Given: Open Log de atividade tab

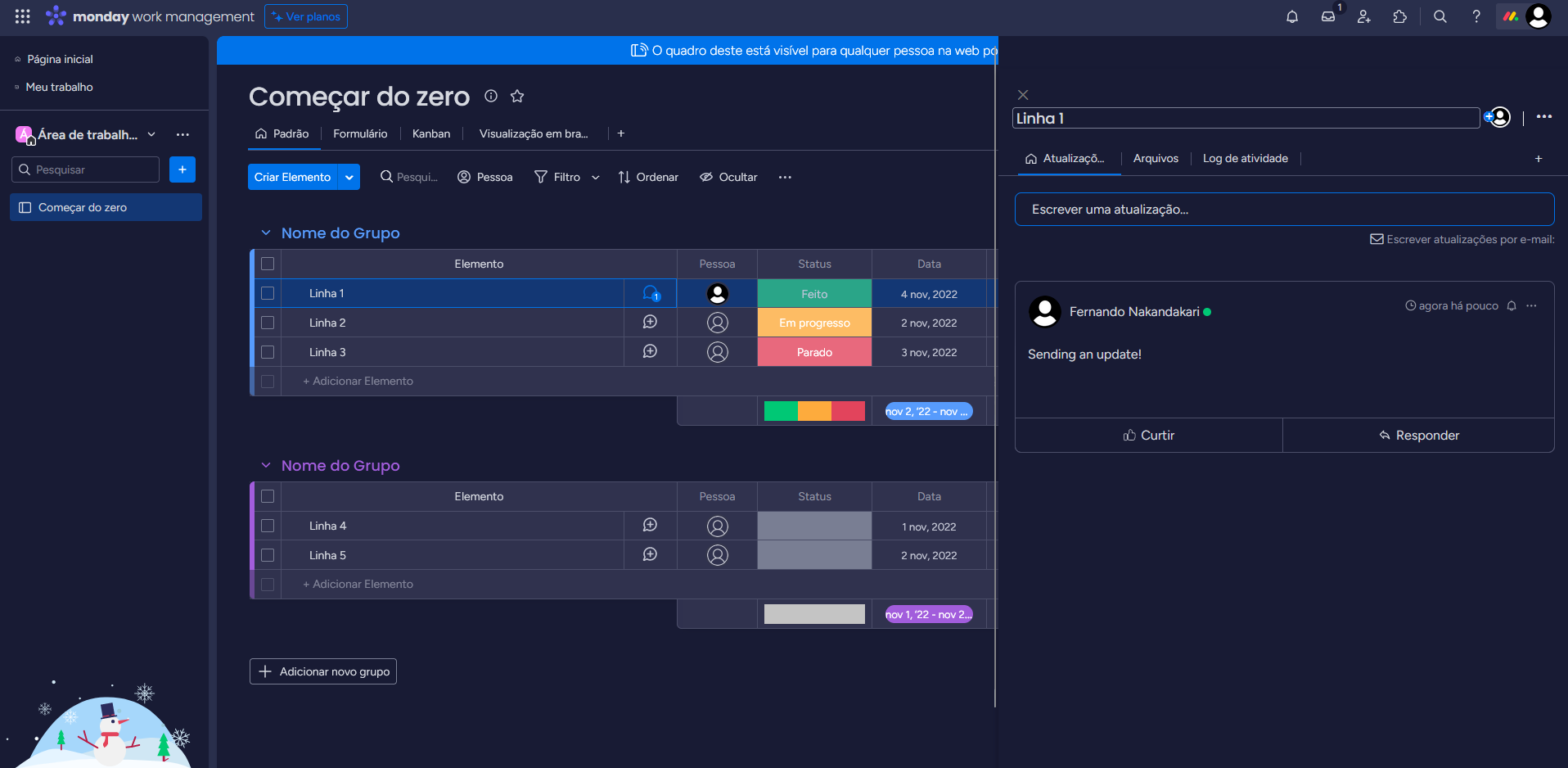Looking at the screenshot, I should coord(1246,159).
